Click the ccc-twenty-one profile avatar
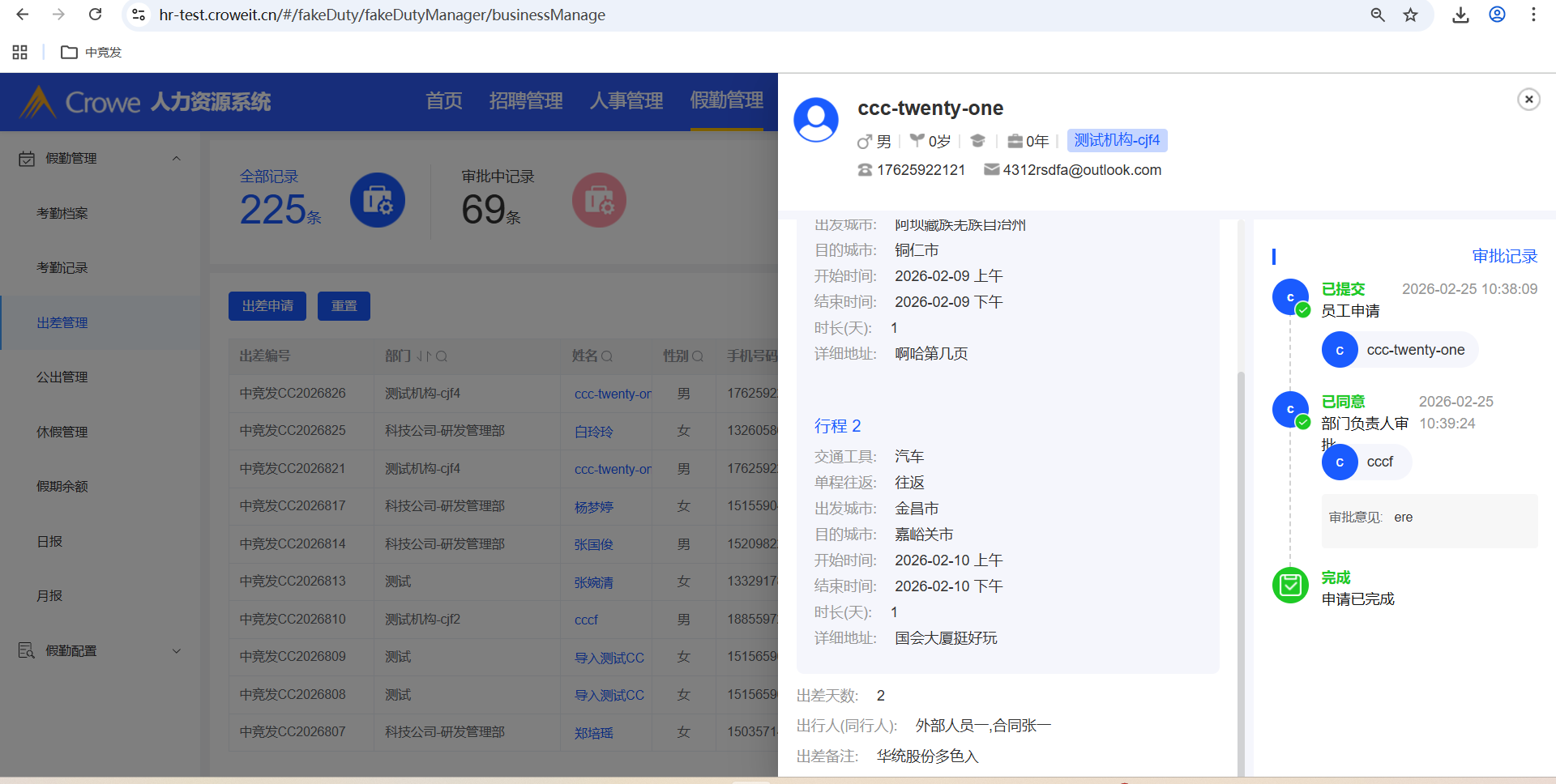The height and width of the screenshot is (784, 1556). [x=816, y=120]
